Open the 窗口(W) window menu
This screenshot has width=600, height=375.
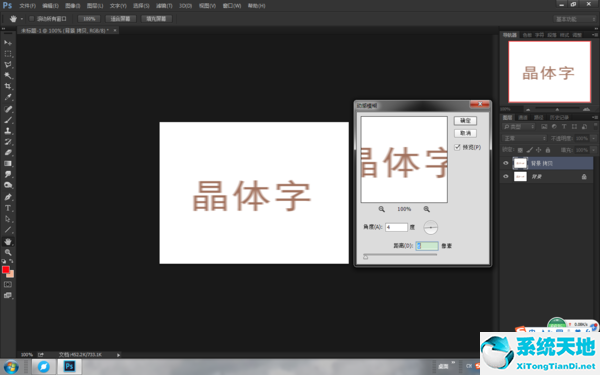(x=232, y=6)
